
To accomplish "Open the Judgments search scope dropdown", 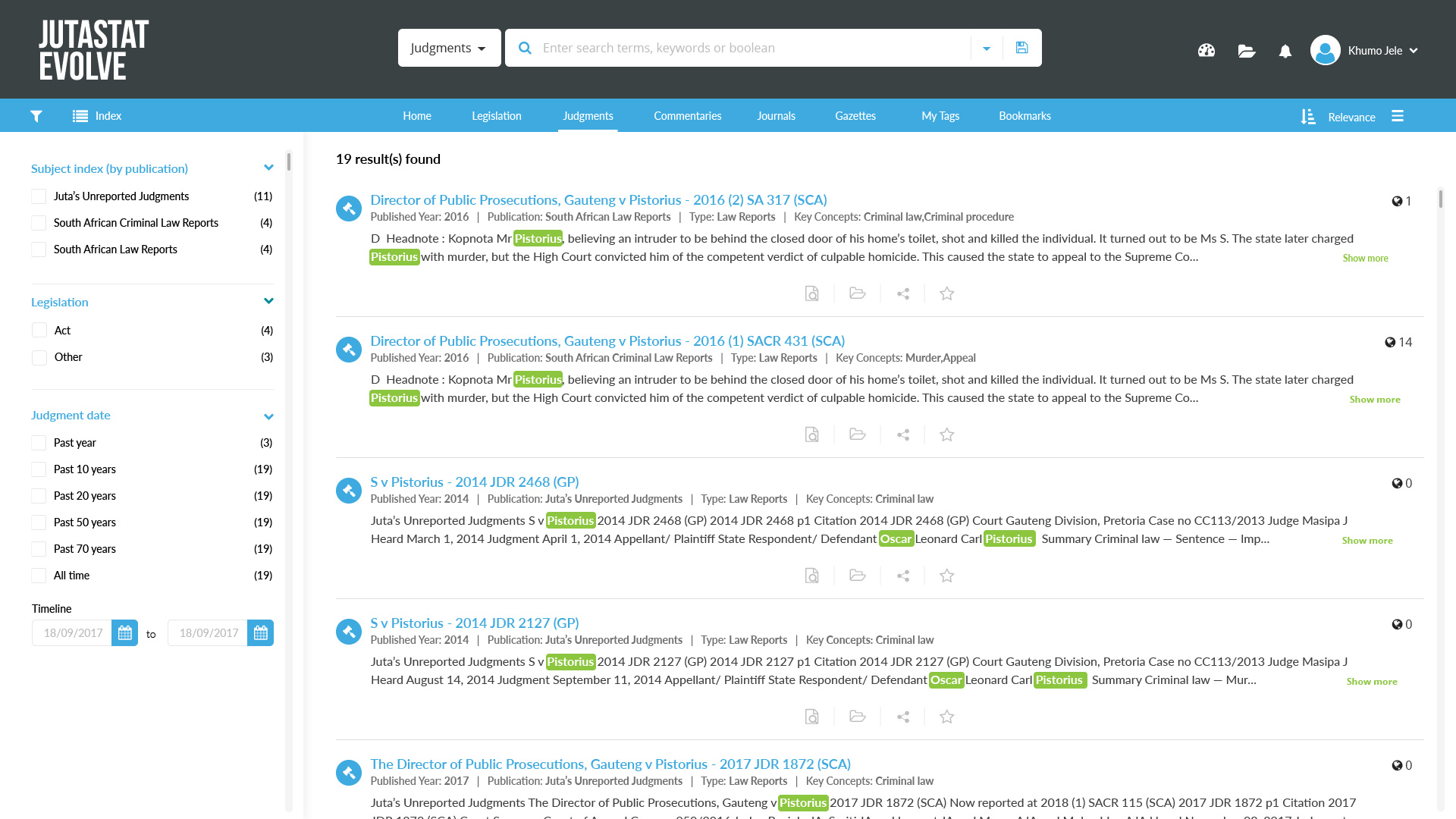I will (449, 48).
